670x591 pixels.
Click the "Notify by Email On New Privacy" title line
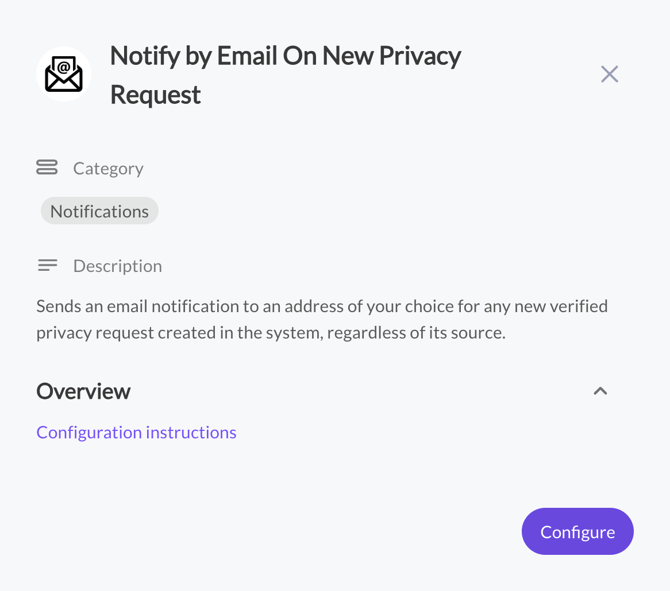point(285,55)
